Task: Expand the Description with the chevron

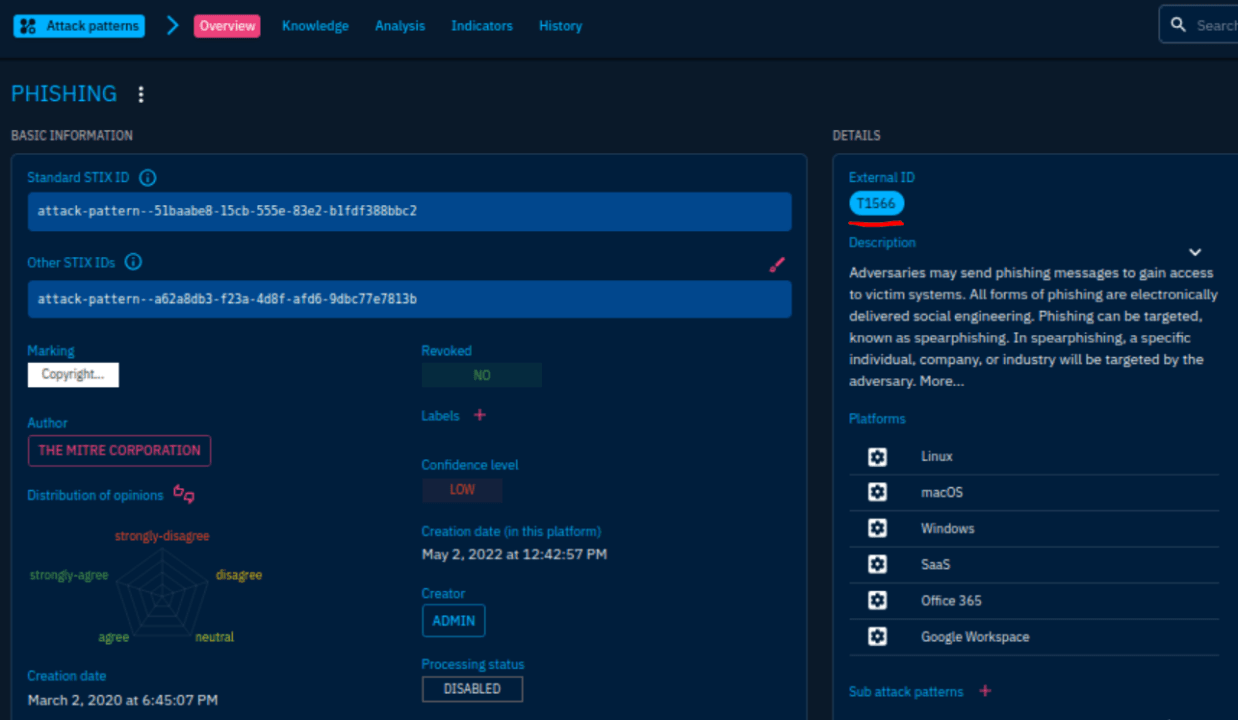Action: point(1195,252)
